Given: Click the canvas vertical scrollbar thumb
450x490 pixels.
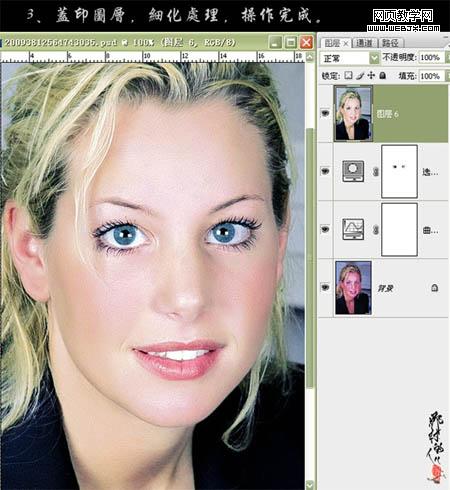Looking at the screenshot, I should [x=310, y=258].
